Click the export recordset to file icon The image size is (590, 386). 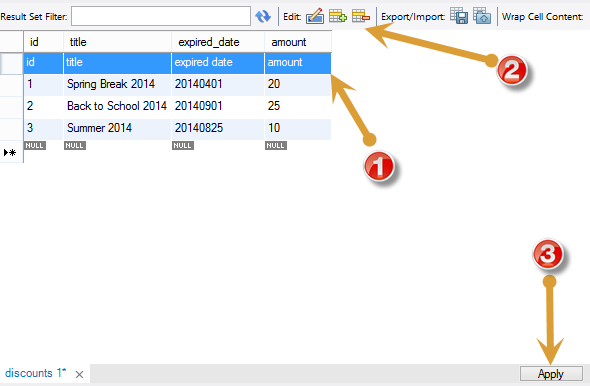459,16
